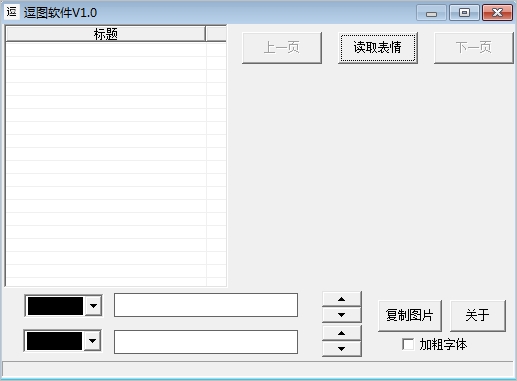
Task: Go to previous page with 上一页
Action: [x=282, y=48]
